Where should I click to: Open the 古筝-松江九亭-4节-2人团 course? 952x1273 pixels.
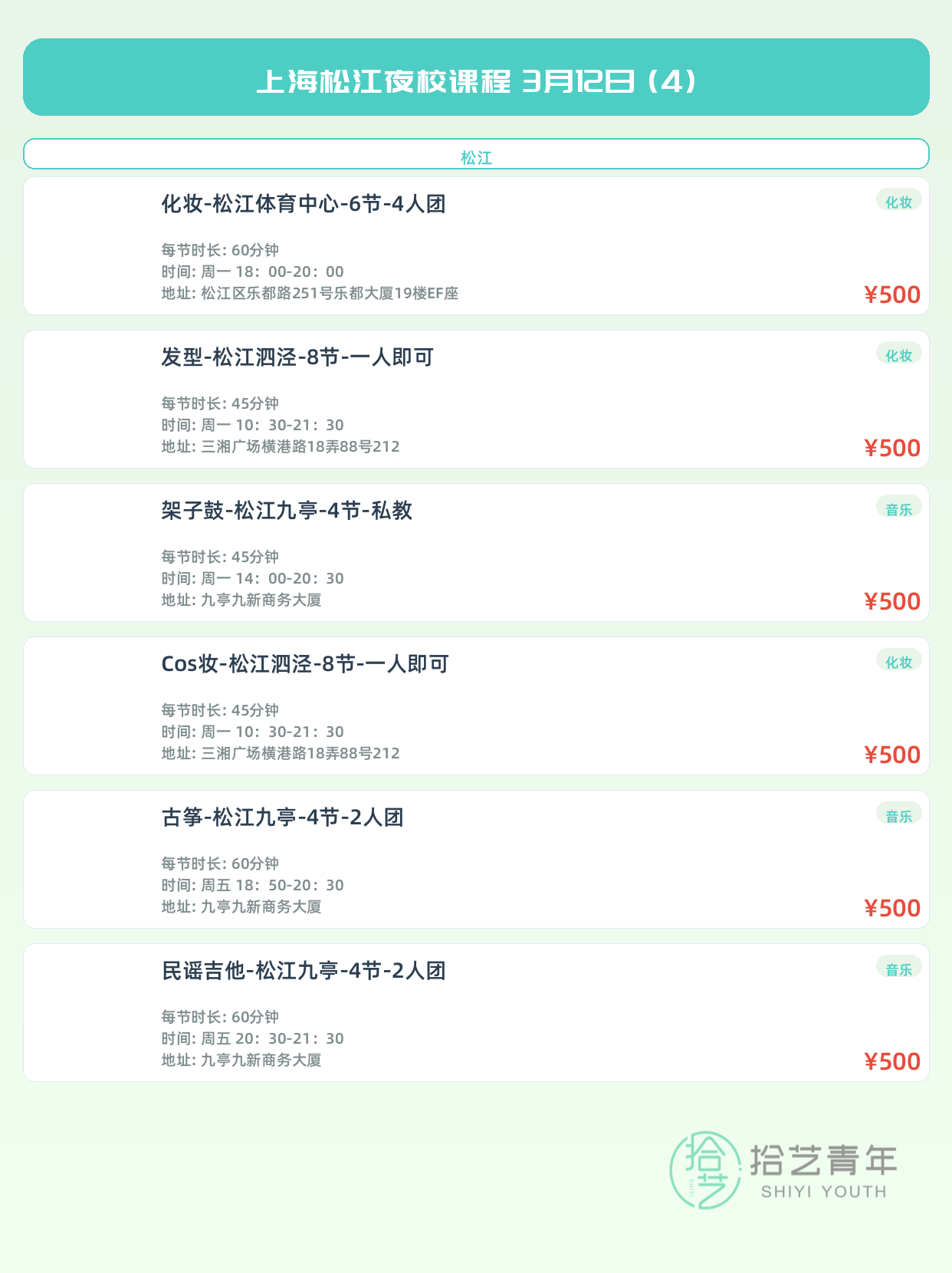pos(282,817)
